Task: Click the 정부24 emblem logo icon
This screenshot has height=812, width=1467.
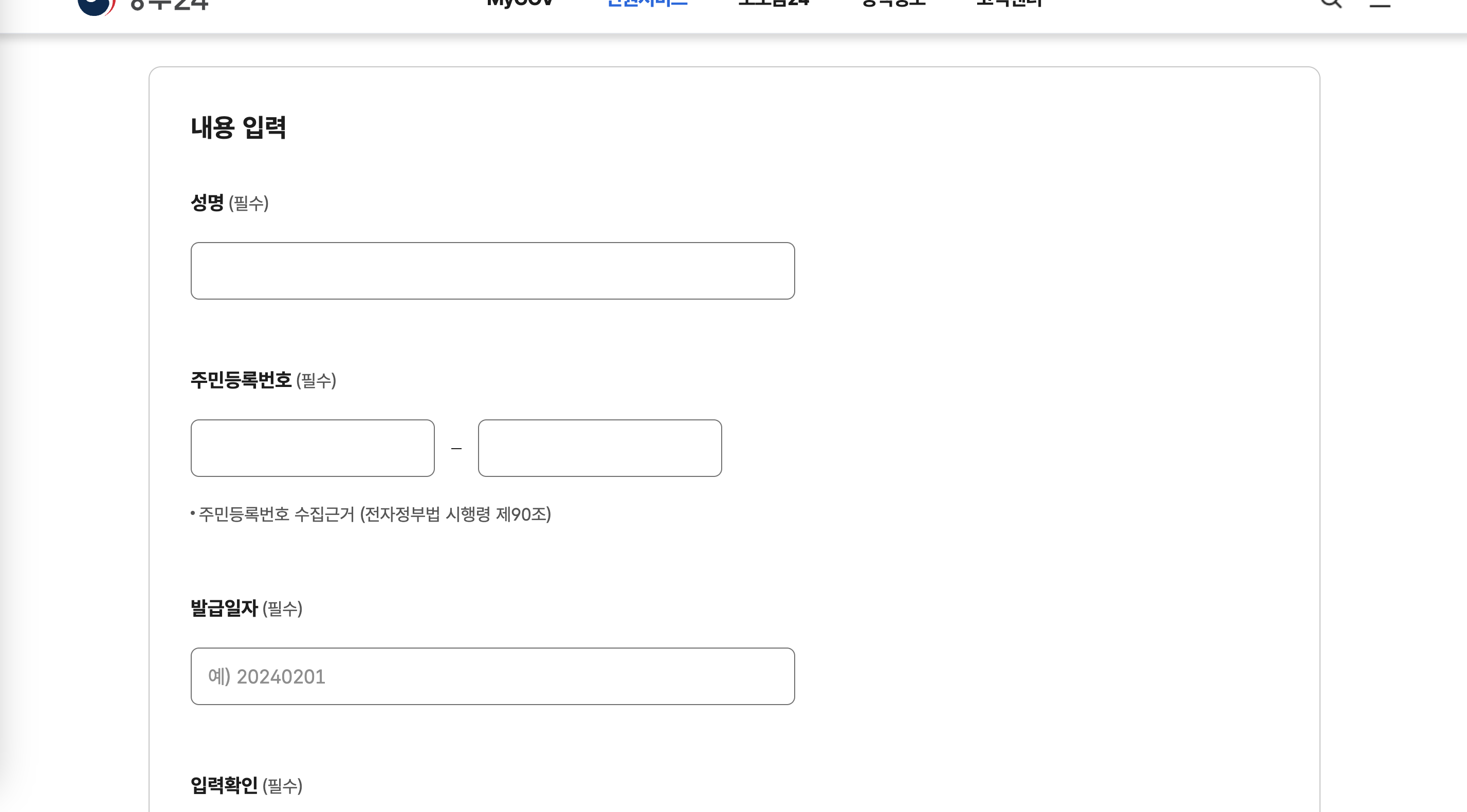Action: tap(96, 6)
